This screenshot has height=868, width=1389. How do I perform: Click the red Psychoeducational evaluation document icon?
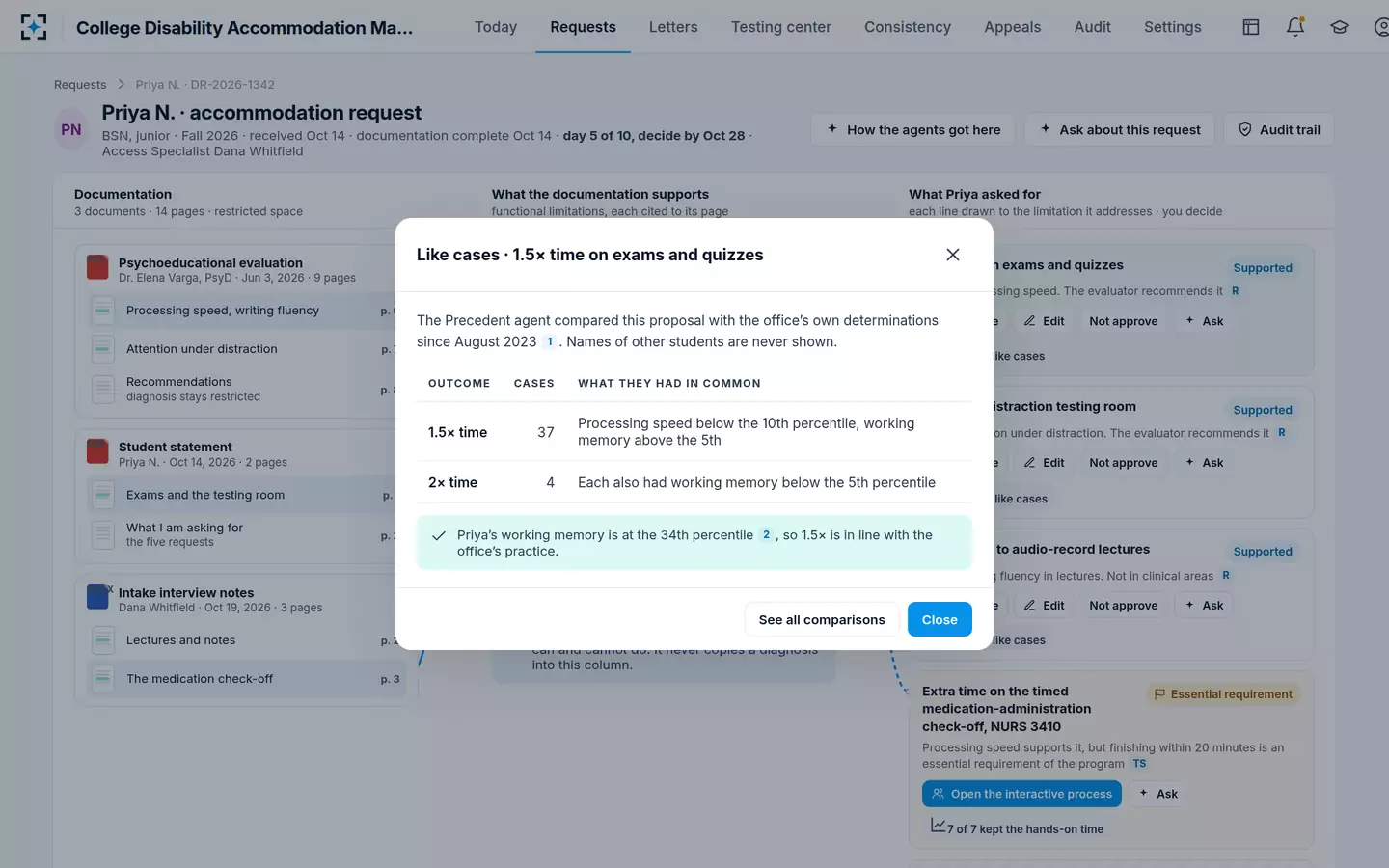click(97, 267)
